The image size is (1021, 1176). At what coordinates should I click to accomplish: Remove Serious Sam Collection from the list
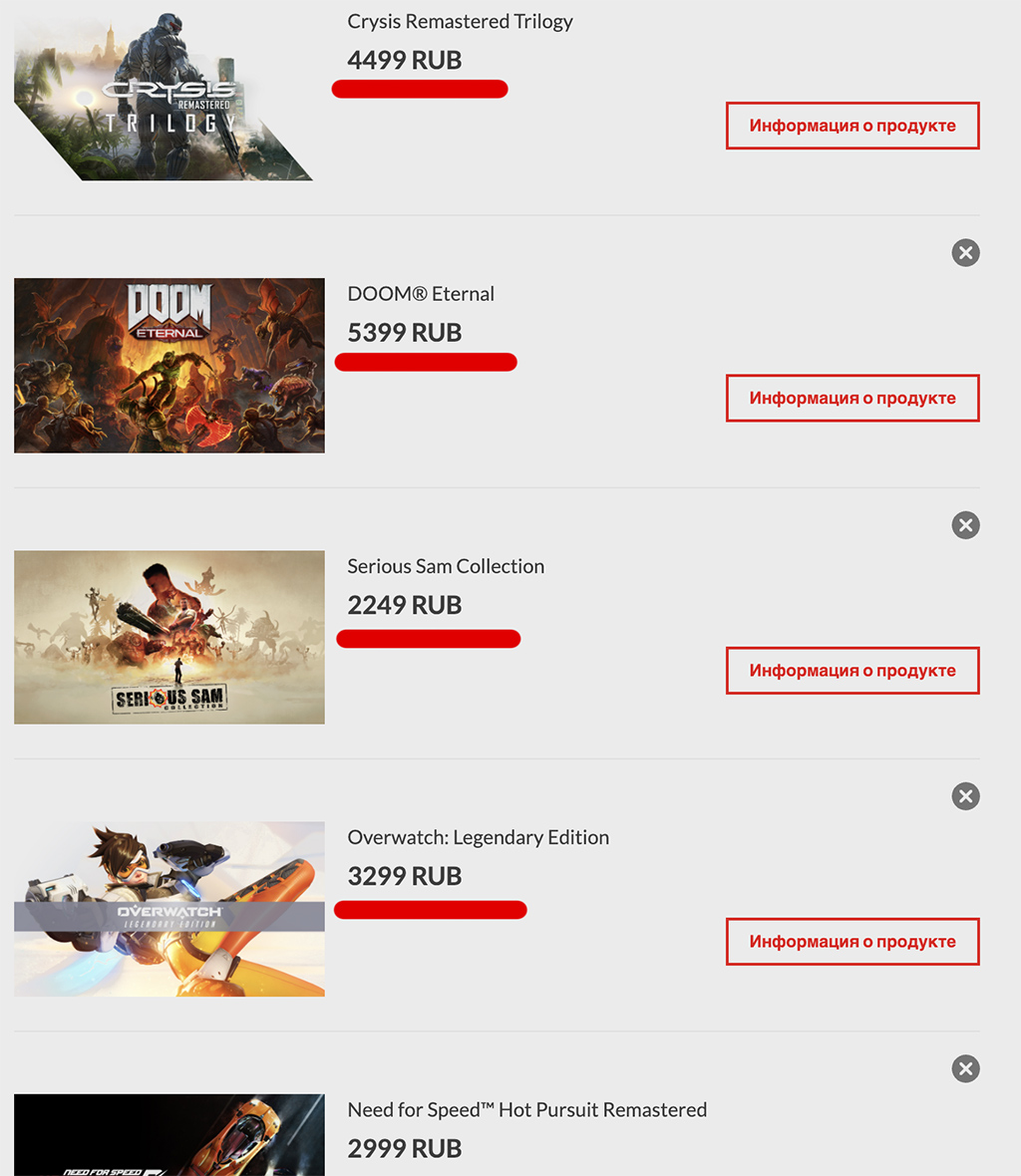click(x=965, y=525)
